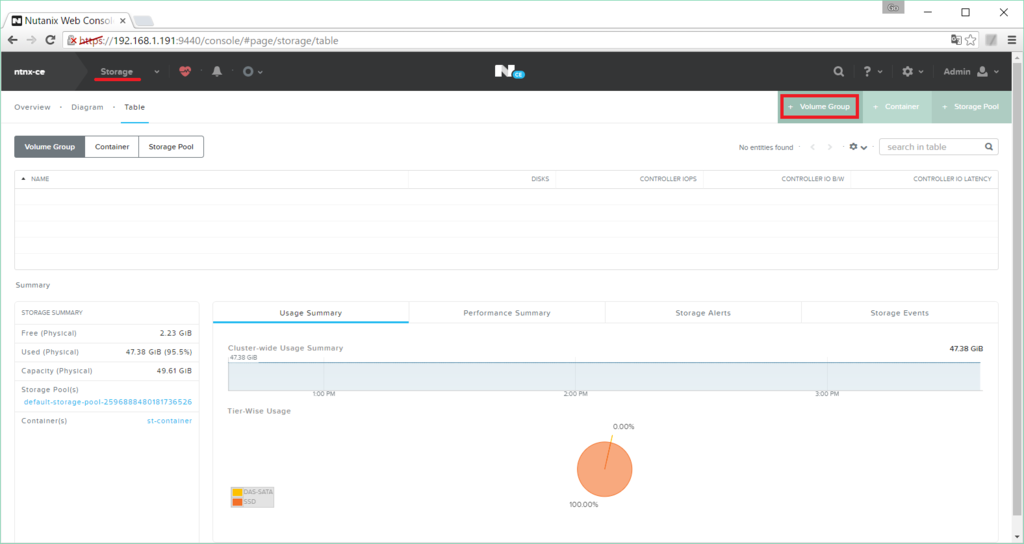The width and height of the screenshot is (1024, 544).
Task: Click the browser address bar URL
Action: (x=209, y=40)
